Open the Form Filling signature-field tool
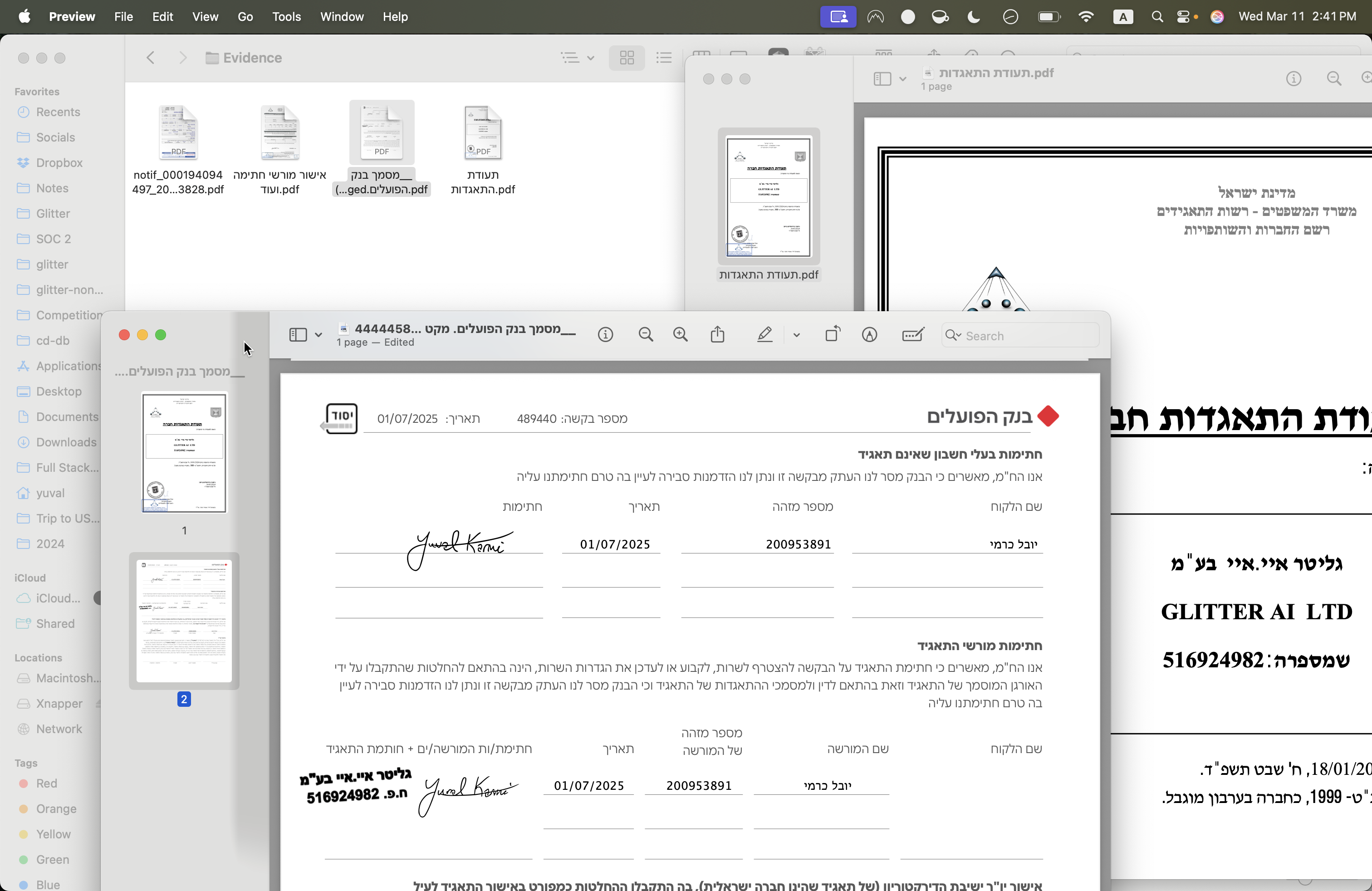 click(913, 335)
